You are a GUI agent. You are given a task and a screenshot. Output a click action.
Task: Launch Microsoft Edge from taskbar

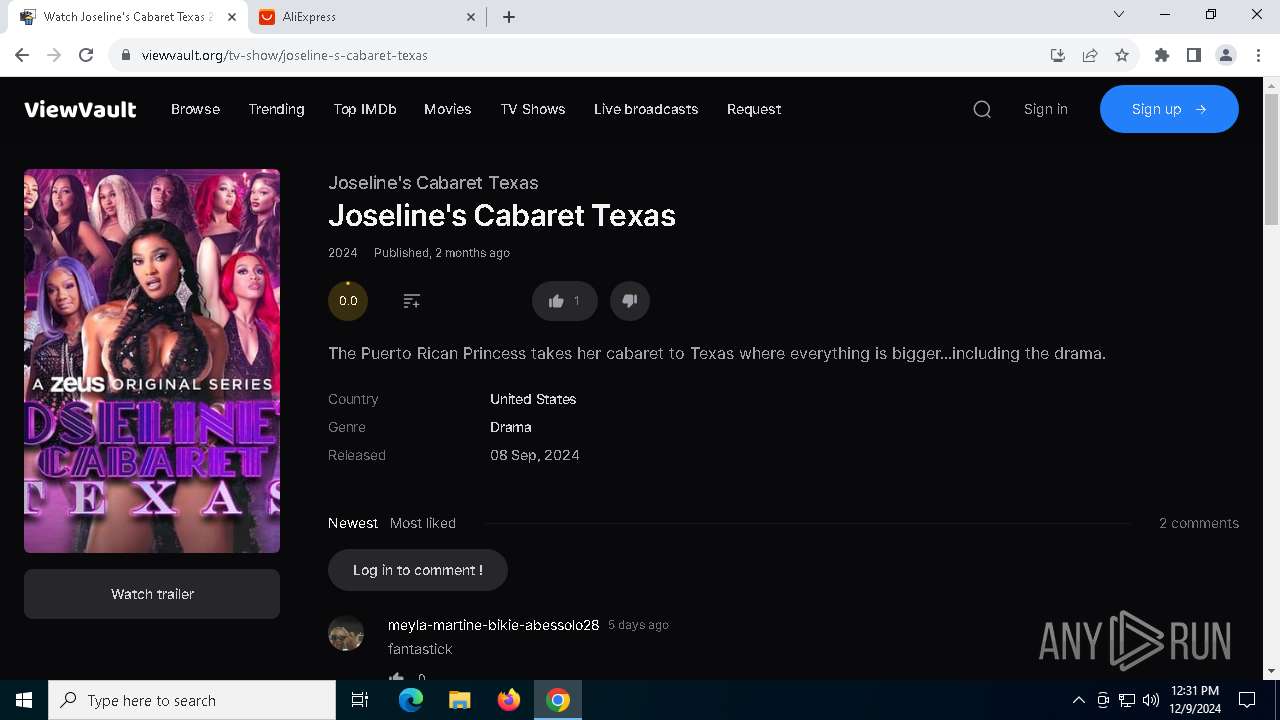click(x=411, y=700)
